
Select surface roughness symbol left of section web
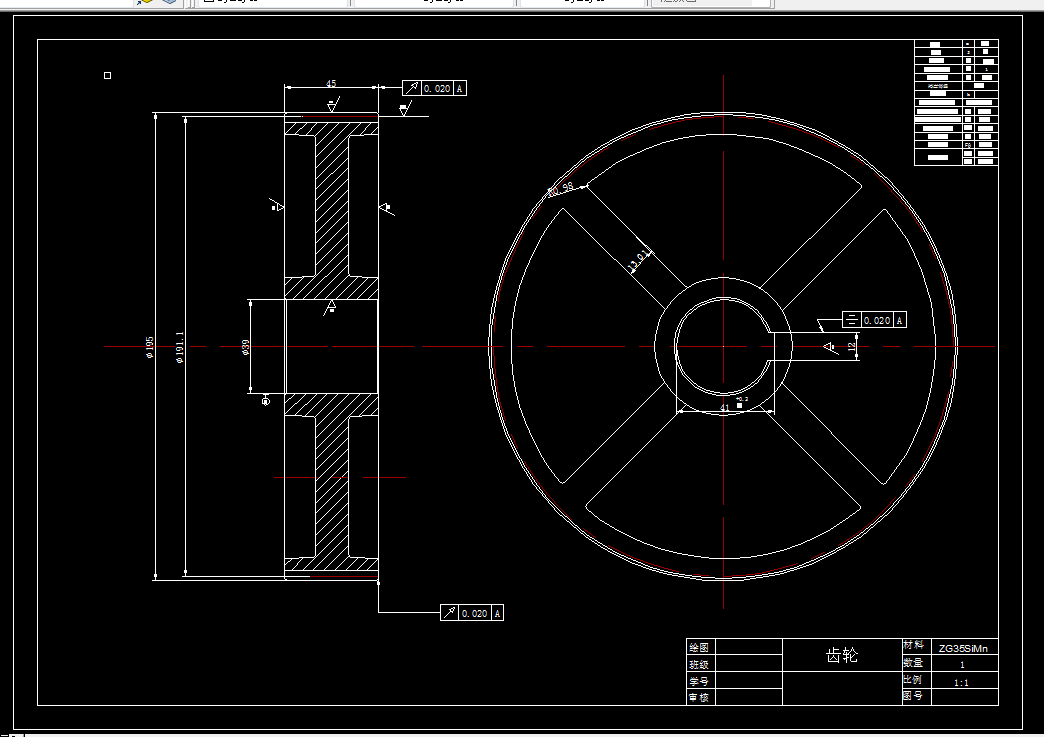(277, 206)
